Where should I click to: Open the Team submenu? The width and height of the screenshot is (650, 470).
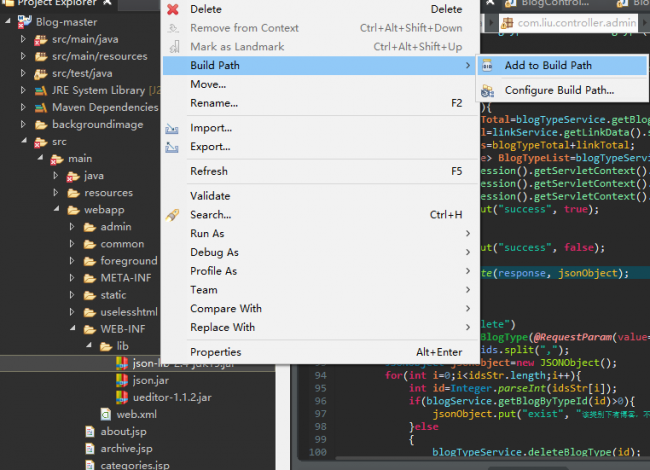click(319, 290)
